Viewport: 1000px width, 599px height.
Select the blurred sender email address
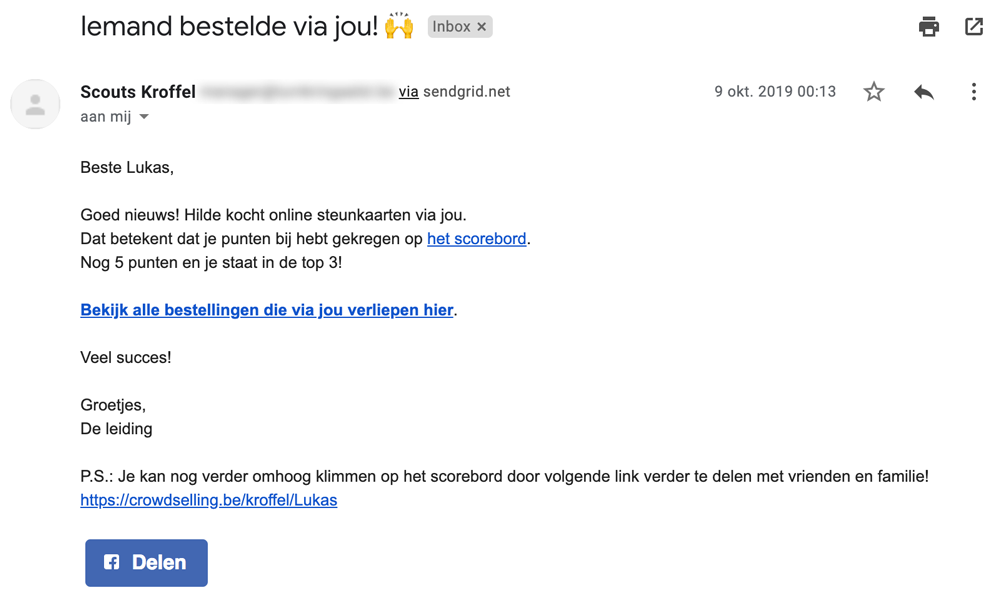point(297,92)
